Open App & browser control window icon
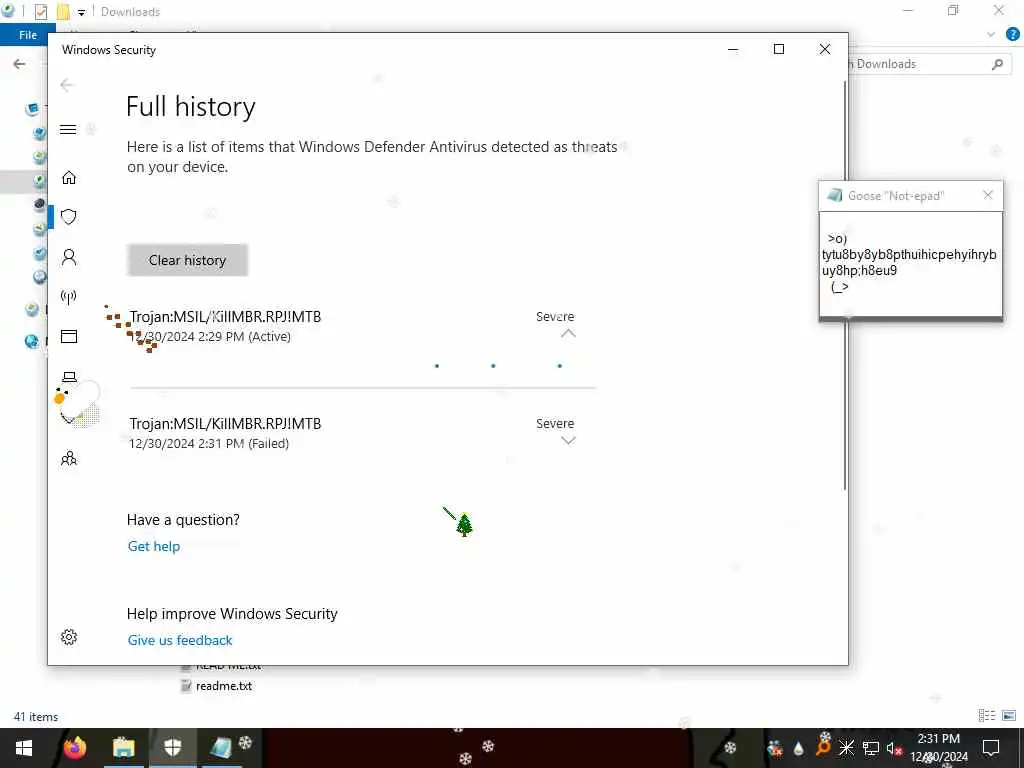The height and width of the screenshot is (768, 1024). (x=69, y=336)
